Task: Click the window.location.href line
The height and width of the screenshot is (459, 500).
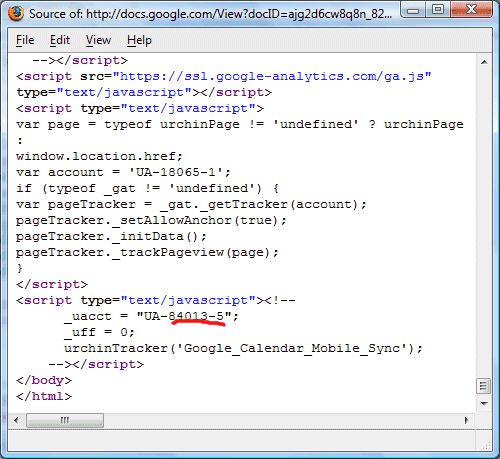Action: pyautogui.click(x=99, y=156)
